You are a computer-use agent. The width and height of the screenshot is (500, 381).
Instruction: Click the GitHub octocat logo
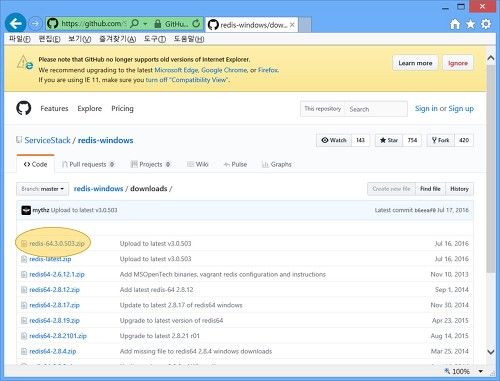point(24,108)
